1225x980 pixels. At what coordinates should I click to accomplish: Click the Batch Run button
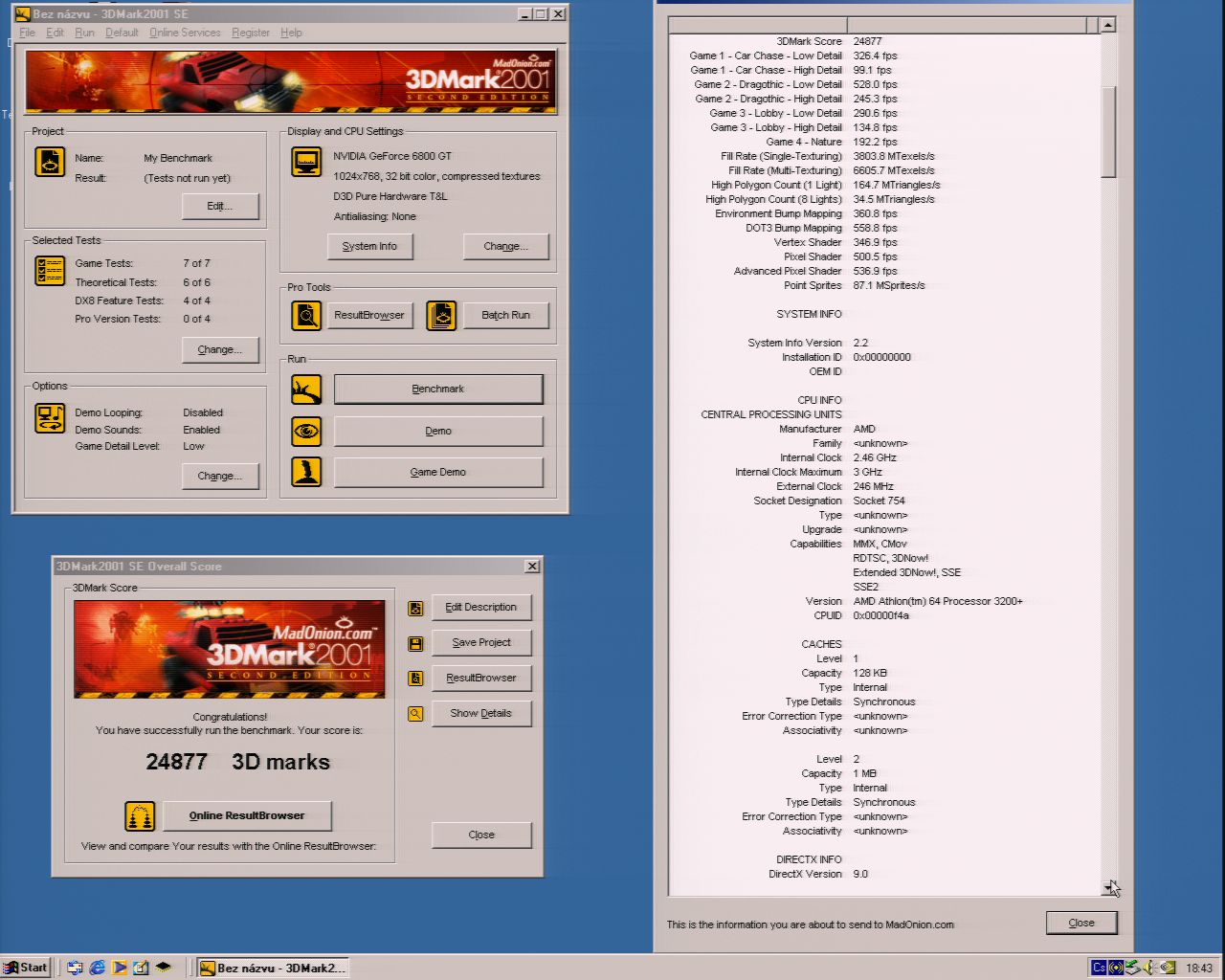pyautogui.click(x=506, y=315)
